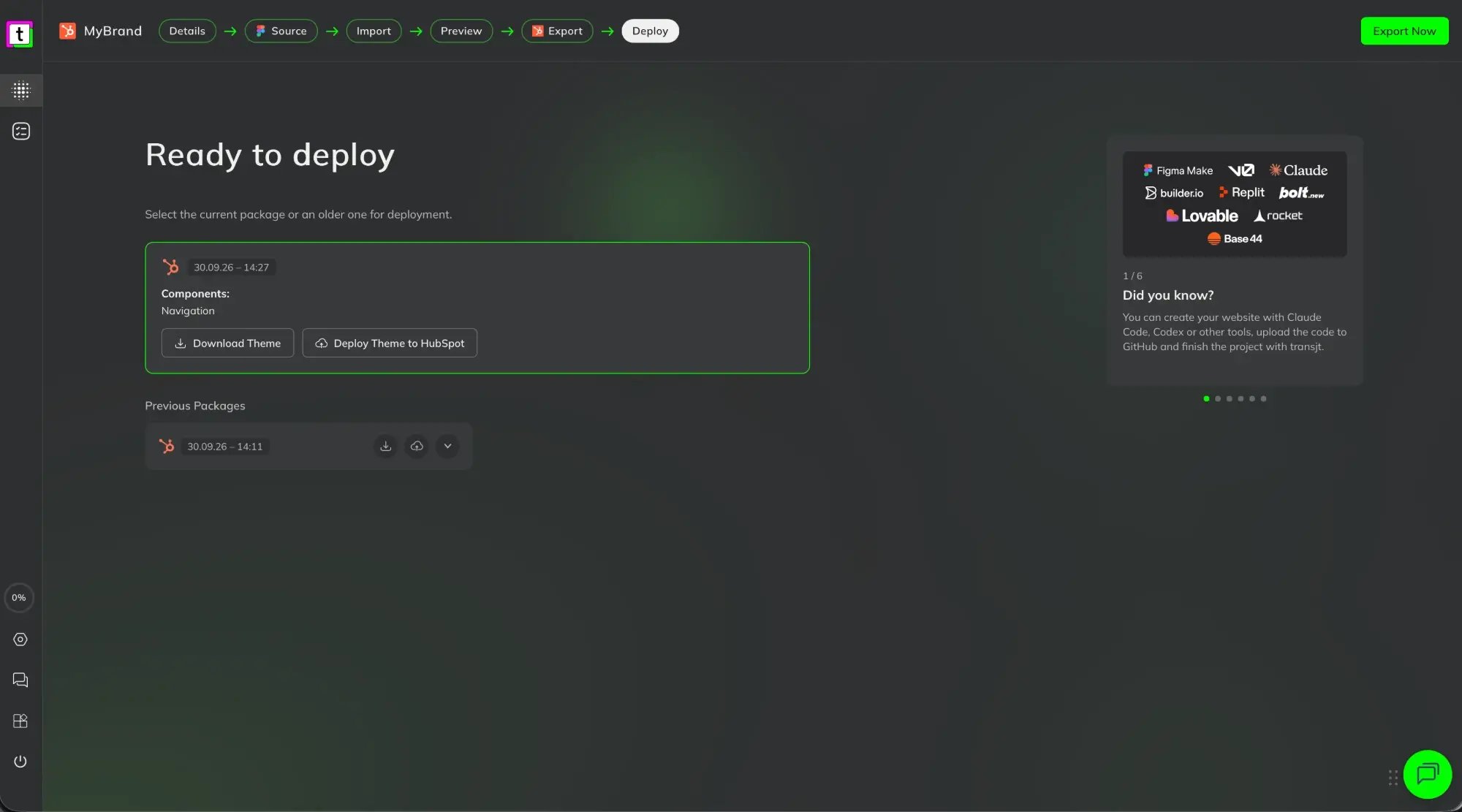Click the AI tools logos thumbnail

(x=1235, y=204)
